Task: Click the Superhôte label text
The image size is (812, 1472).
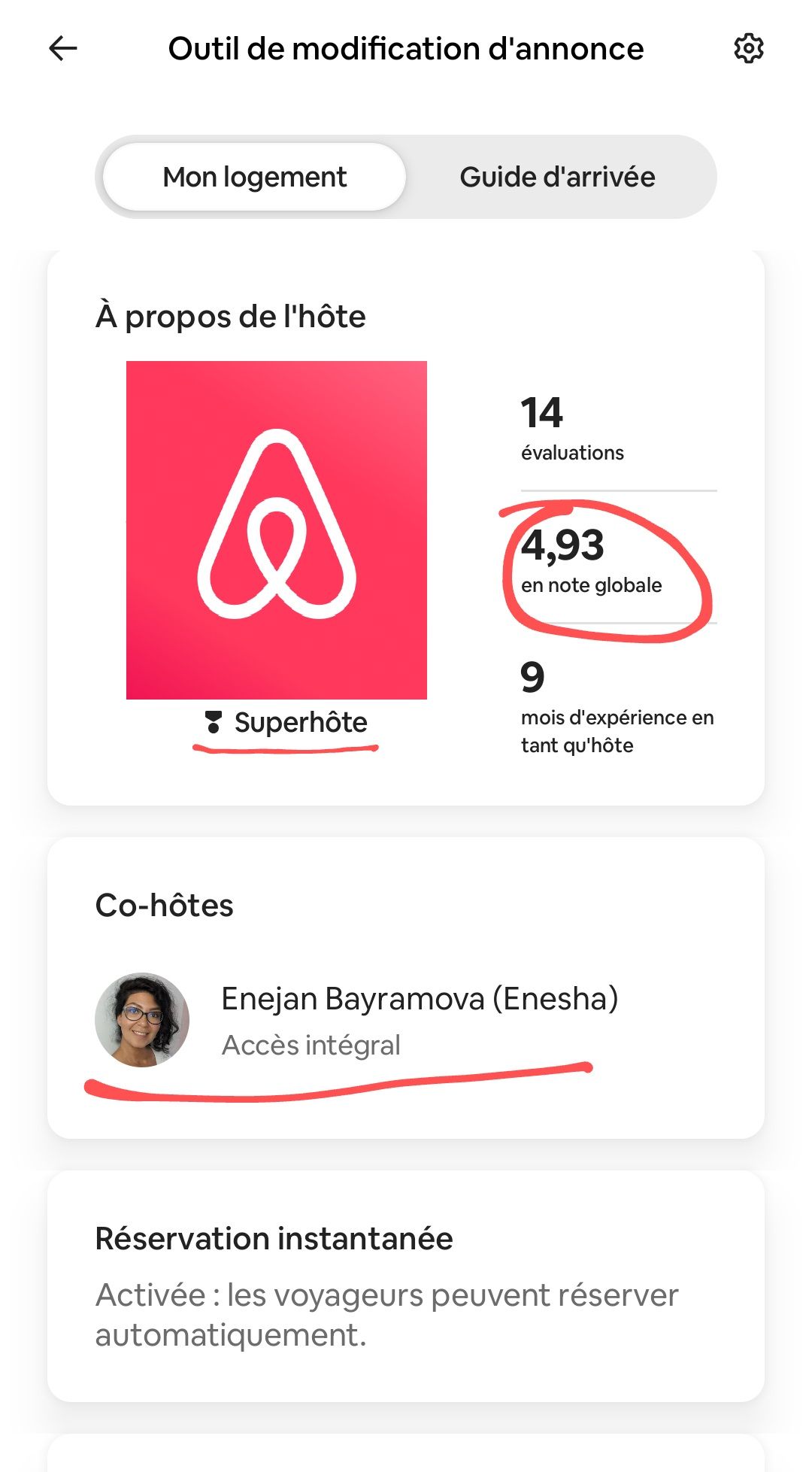Action: (x=301, y=722)
